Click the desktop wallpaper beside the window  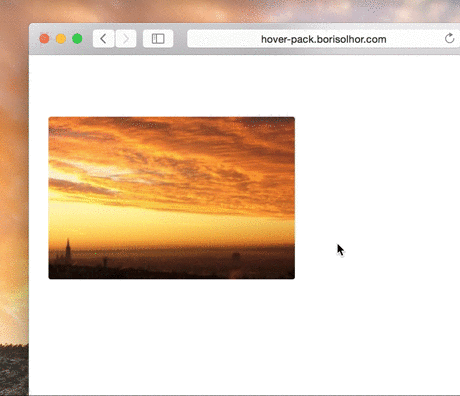point(14,200)
